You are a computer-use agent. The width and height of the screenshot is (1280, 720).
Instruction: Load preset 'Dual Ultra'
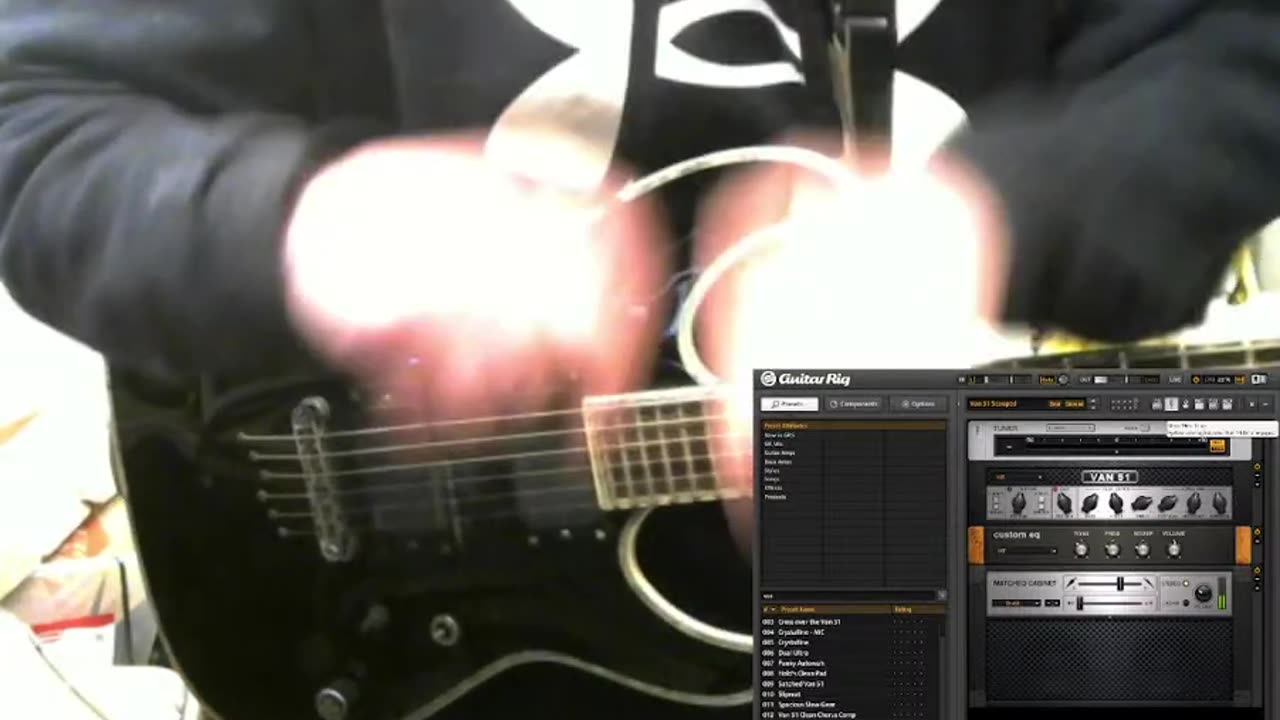click(x=792, y=653)
